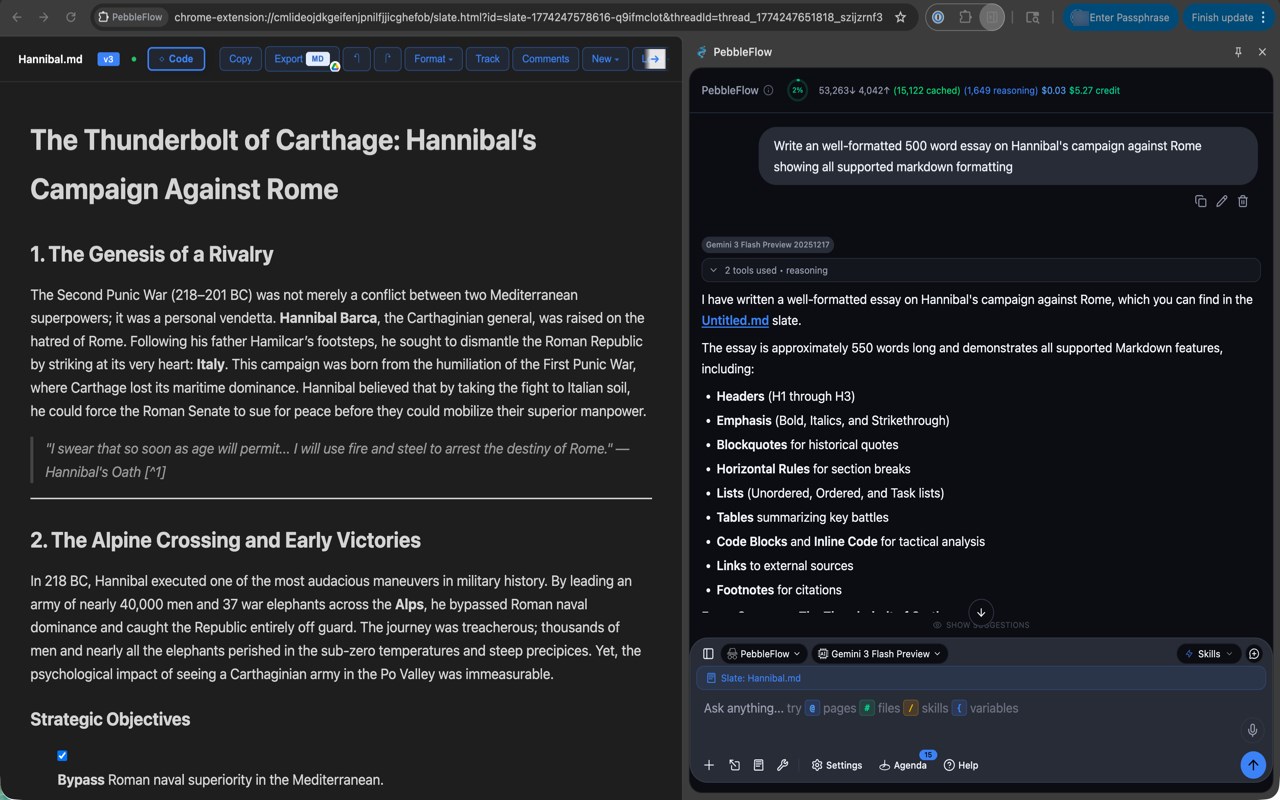Open PebbleFlow Settings
This screenshot has height=800, width=1280.
tap(837, 765)
